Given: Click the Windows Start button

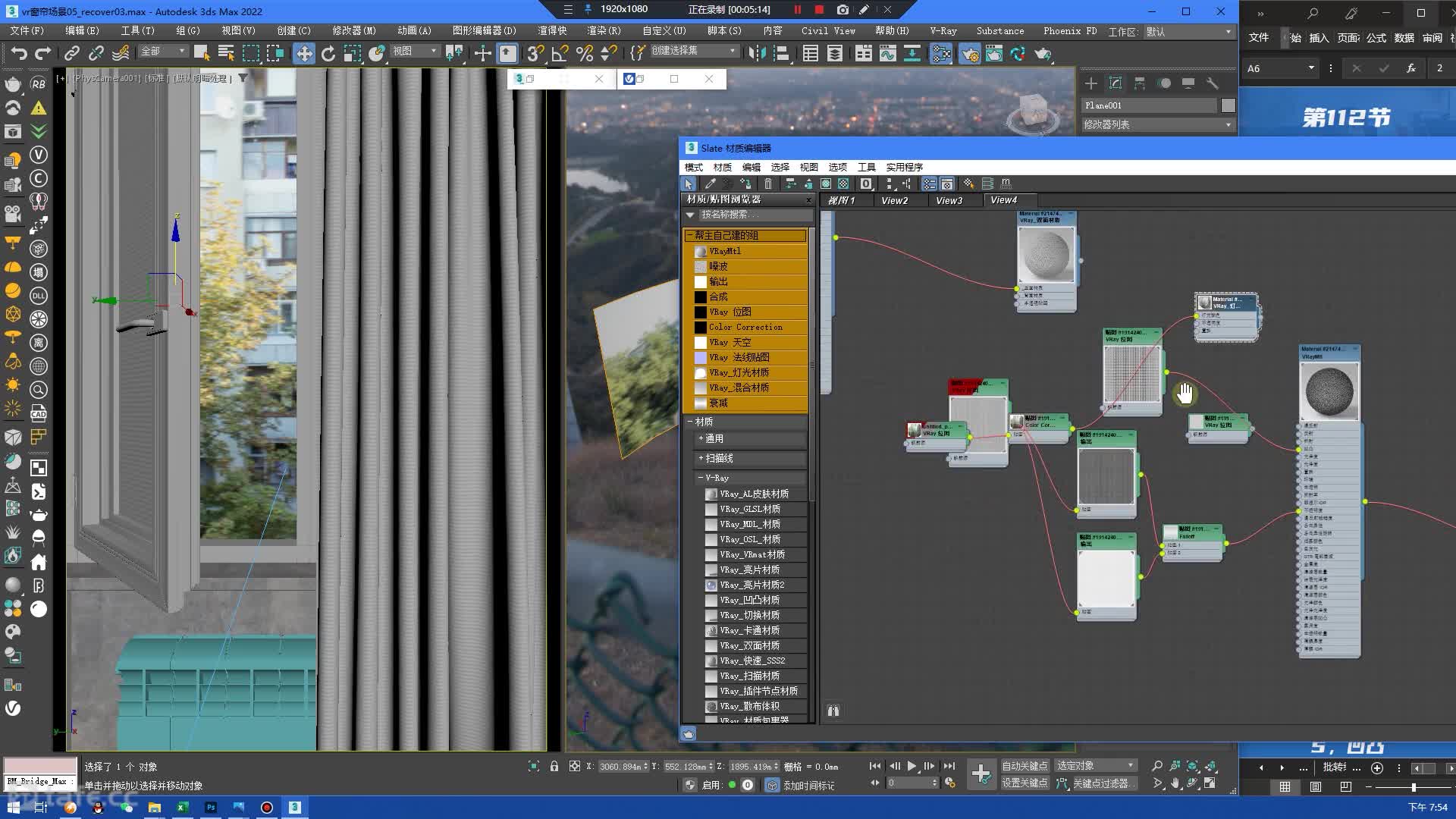Looking at the screenshot, I should (x=13, y=808).
